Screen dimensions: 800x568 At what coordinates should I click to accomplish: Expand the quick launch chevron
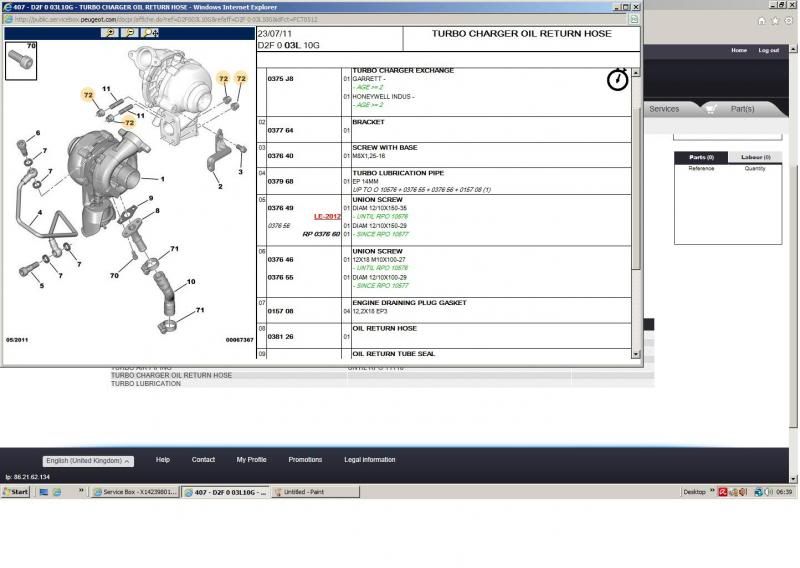pyautogui.click(x=81, y=491)
